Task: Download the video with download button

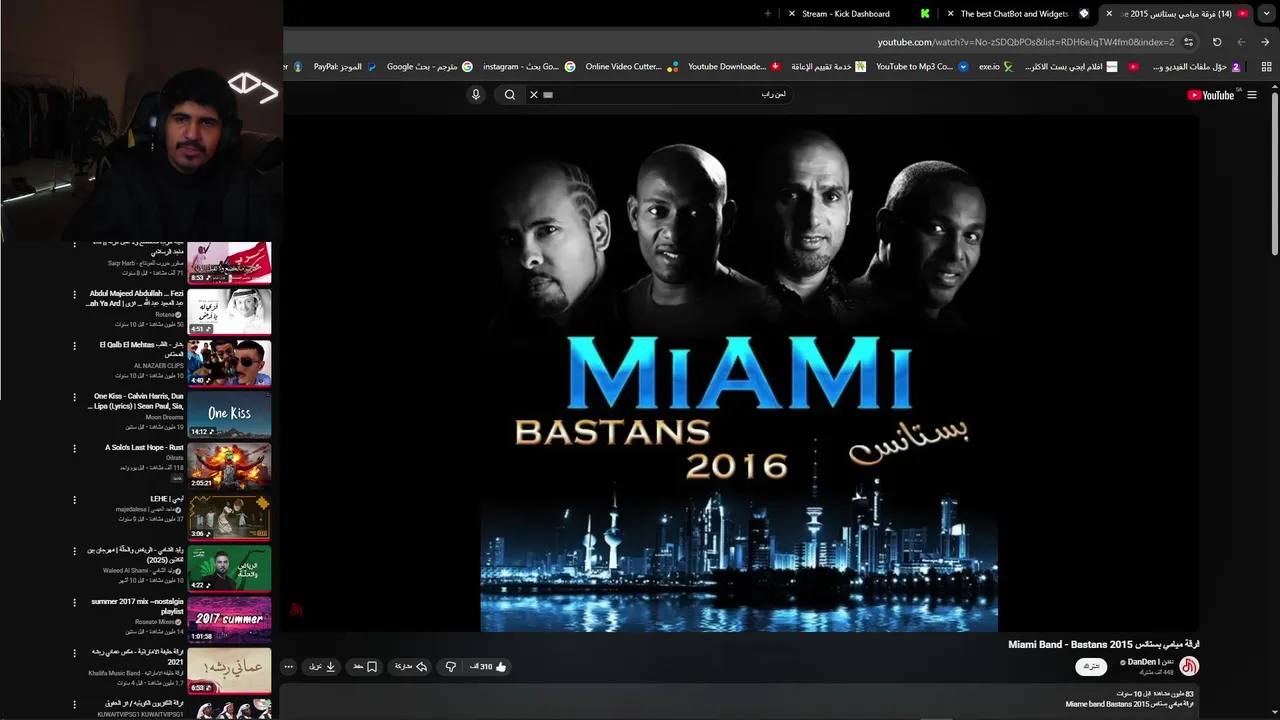Action: 322,666
